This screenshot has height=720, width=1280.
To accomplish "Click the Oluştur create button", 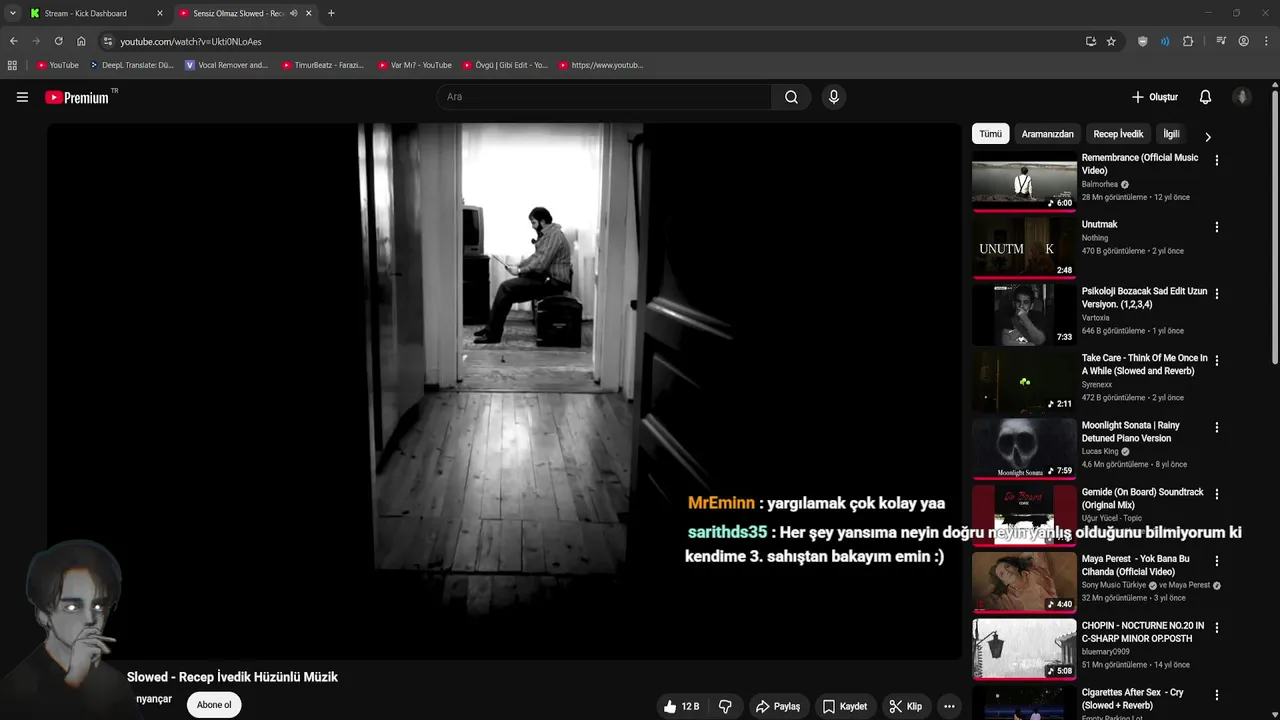I will tap(1155, 97).
